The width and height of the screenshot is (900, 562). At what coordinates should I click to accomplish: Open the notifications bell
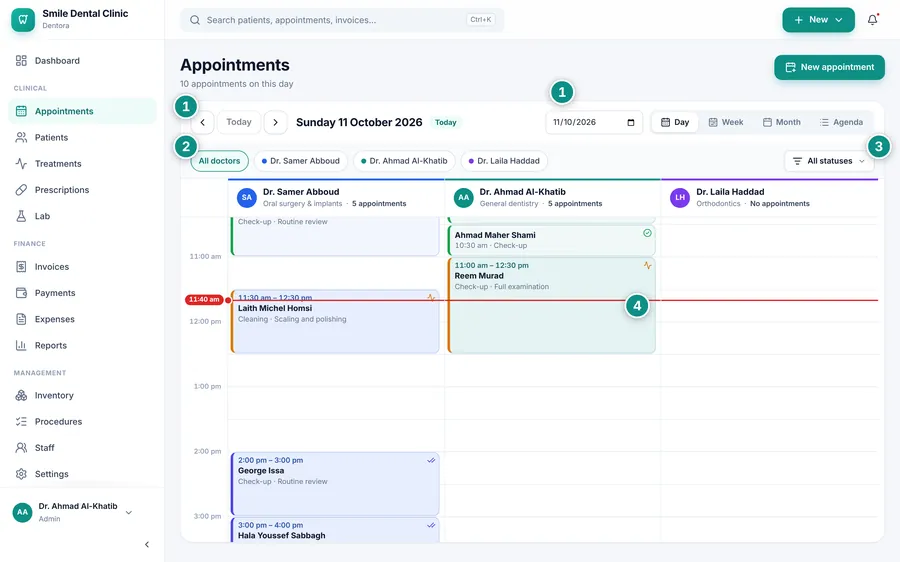(872, 20)
